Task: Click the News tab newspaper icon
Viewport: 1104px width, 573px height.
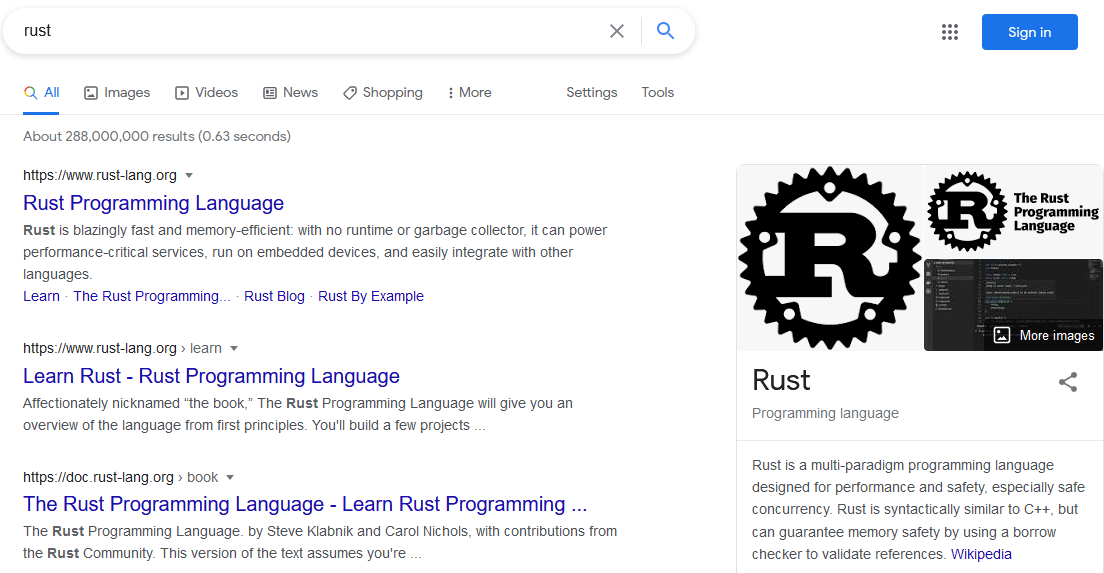Action: (270, 93)
